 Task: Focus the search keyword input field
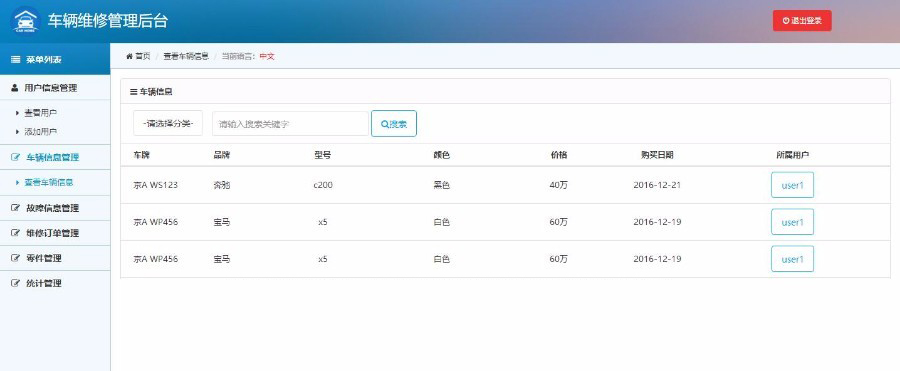click(290, 123)
